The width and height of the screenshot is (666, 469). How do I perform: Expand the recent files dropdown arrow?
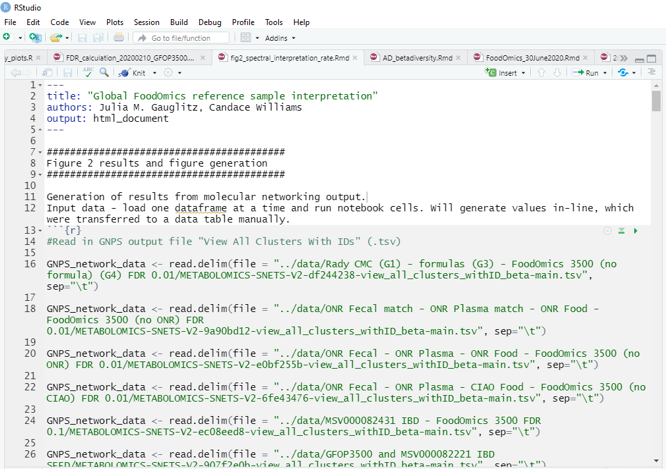[67, 38]
